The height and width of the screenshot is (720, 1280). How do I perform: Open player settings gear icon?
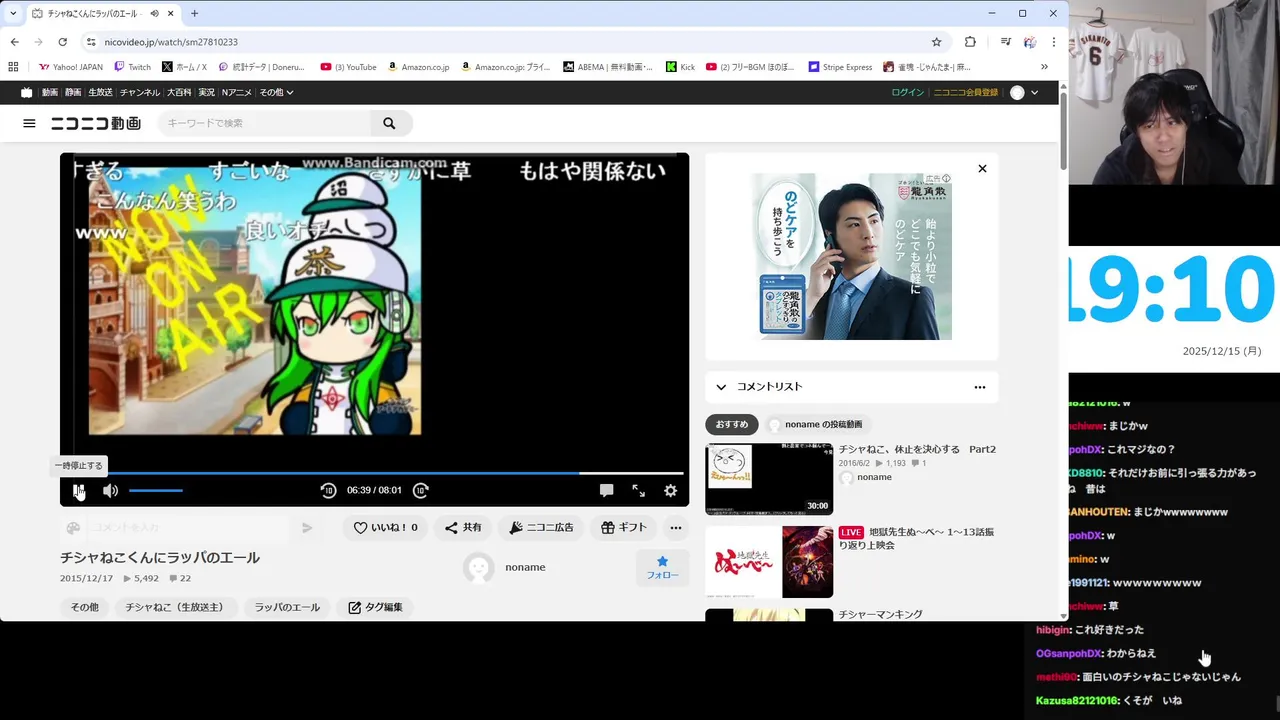[x=670, y=490]
